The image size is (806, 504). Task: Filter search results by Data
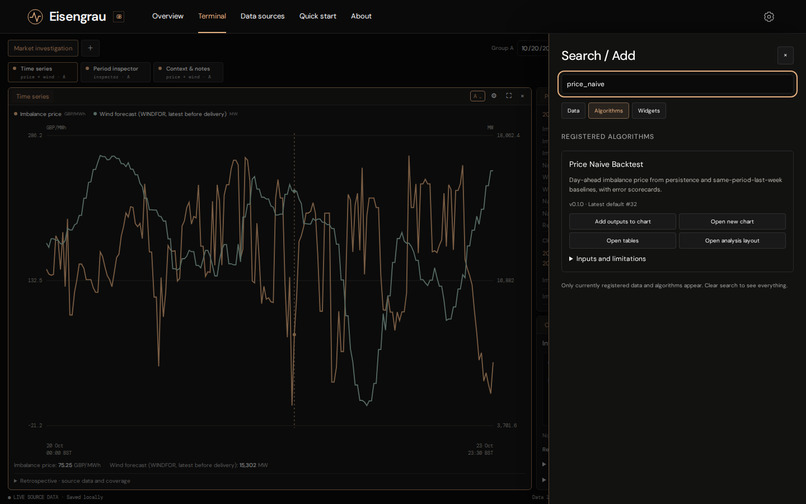coord(573,111)
